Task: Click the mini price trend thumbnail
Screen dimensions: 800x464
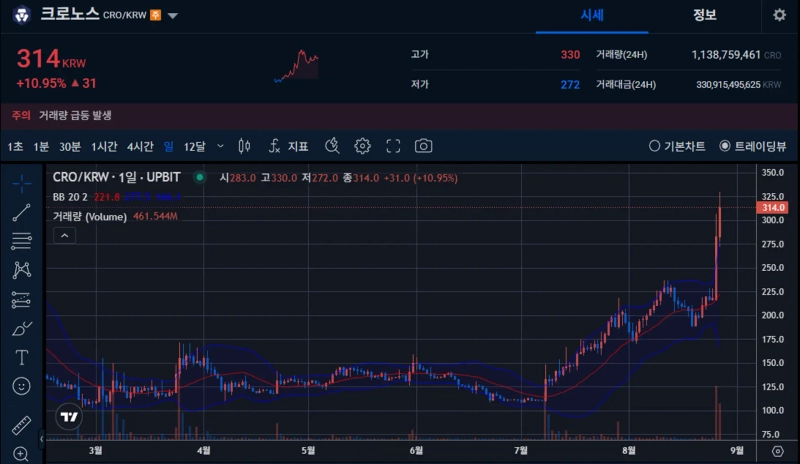Action: tap(296, 67)
